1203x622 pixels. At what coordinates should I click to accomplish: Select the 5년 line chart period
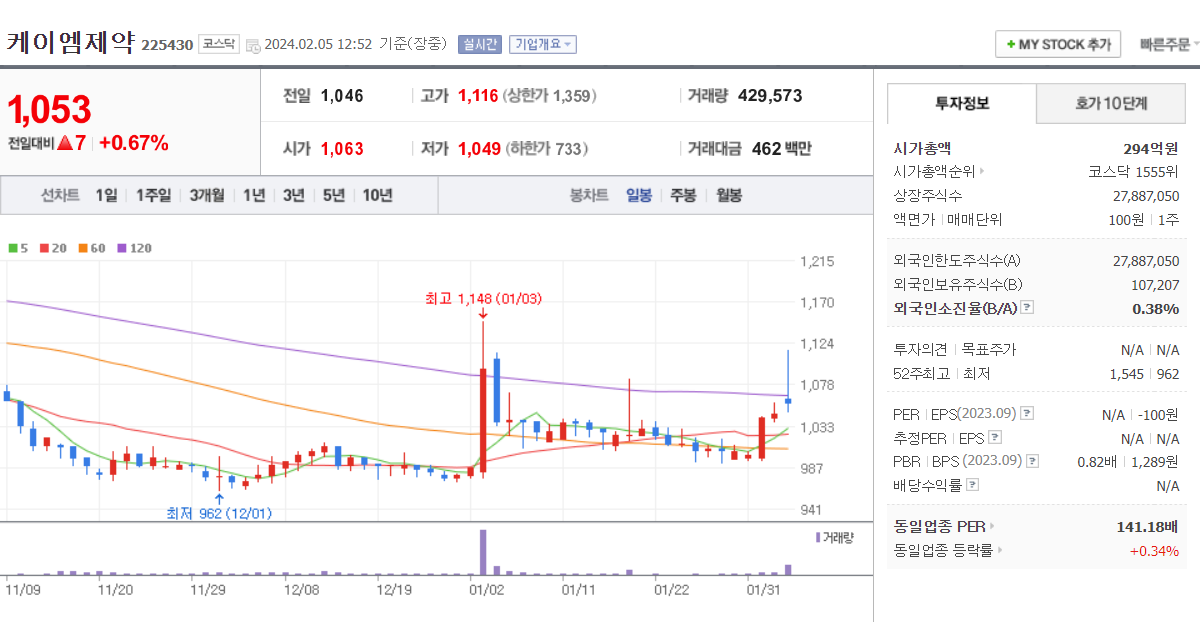334,195
